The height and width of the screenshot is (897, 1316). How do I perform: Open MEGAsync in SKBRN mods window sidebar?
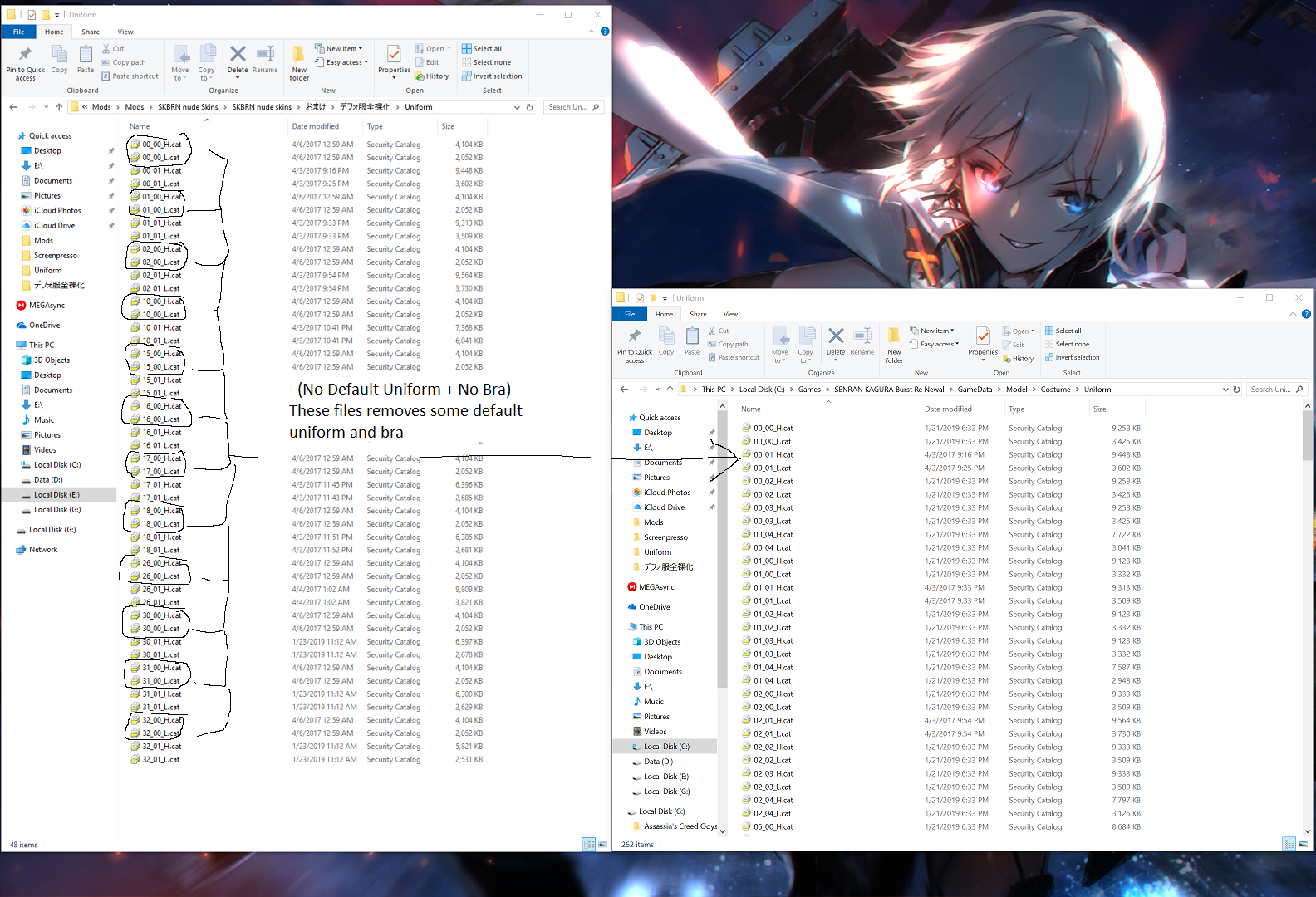[x=40, y=306]
